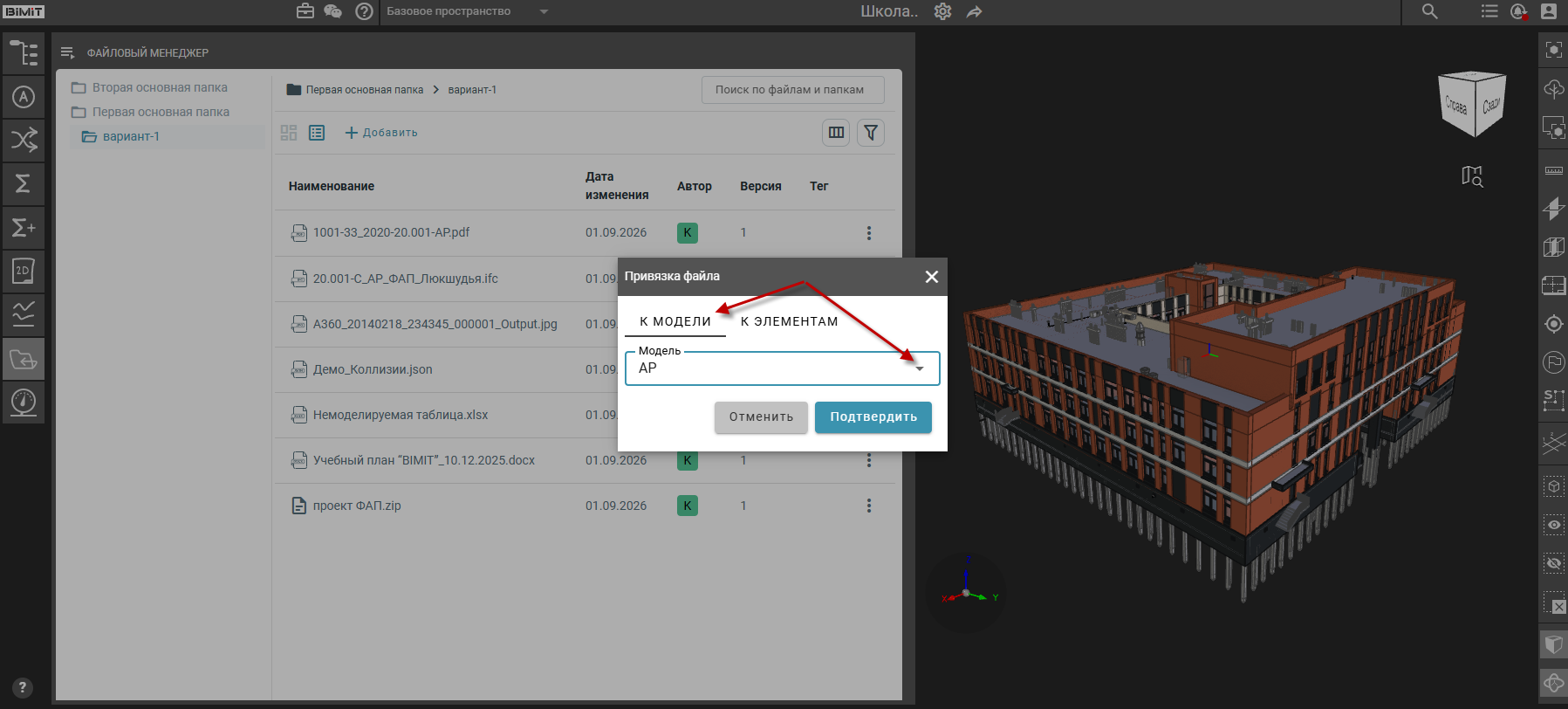Switch to grid tile view of files
The height and width of the screenshot is (709, 1568).
[x=289, y=133]
